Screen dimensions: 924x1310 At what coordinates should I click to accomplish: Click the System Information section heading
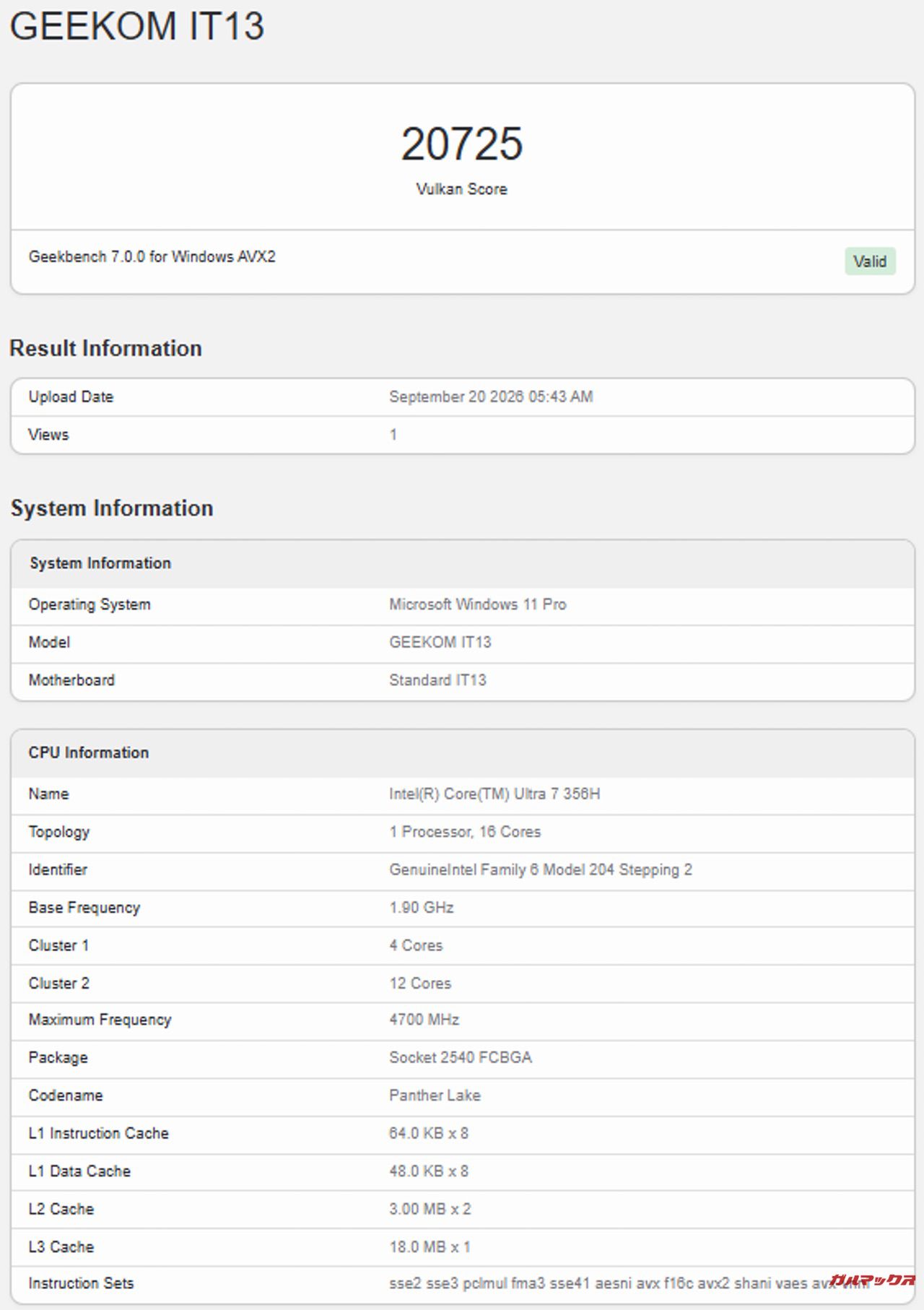point(112,508)
